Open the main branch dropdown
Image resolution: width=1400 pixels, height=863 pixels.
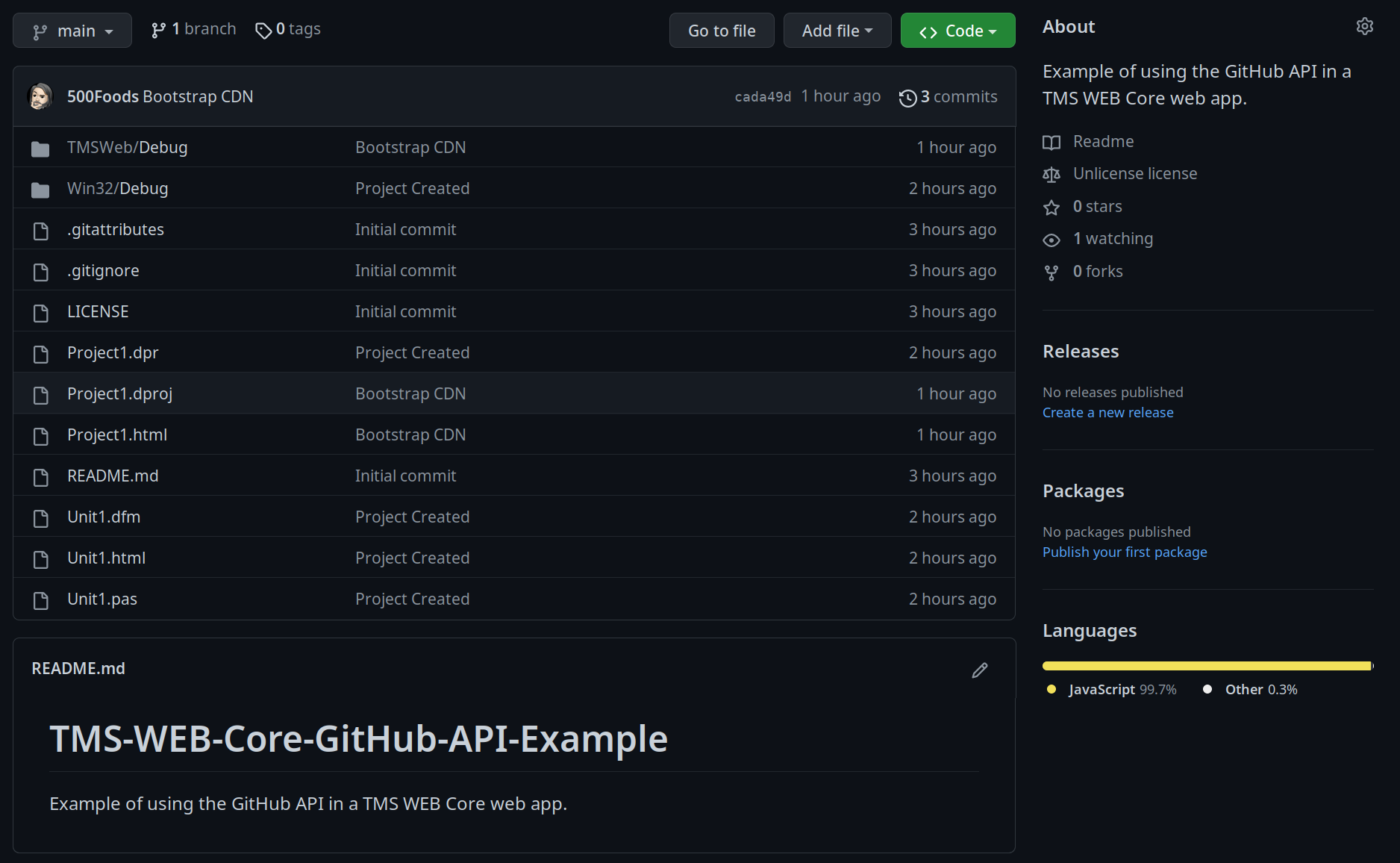(x=72, y=31)
